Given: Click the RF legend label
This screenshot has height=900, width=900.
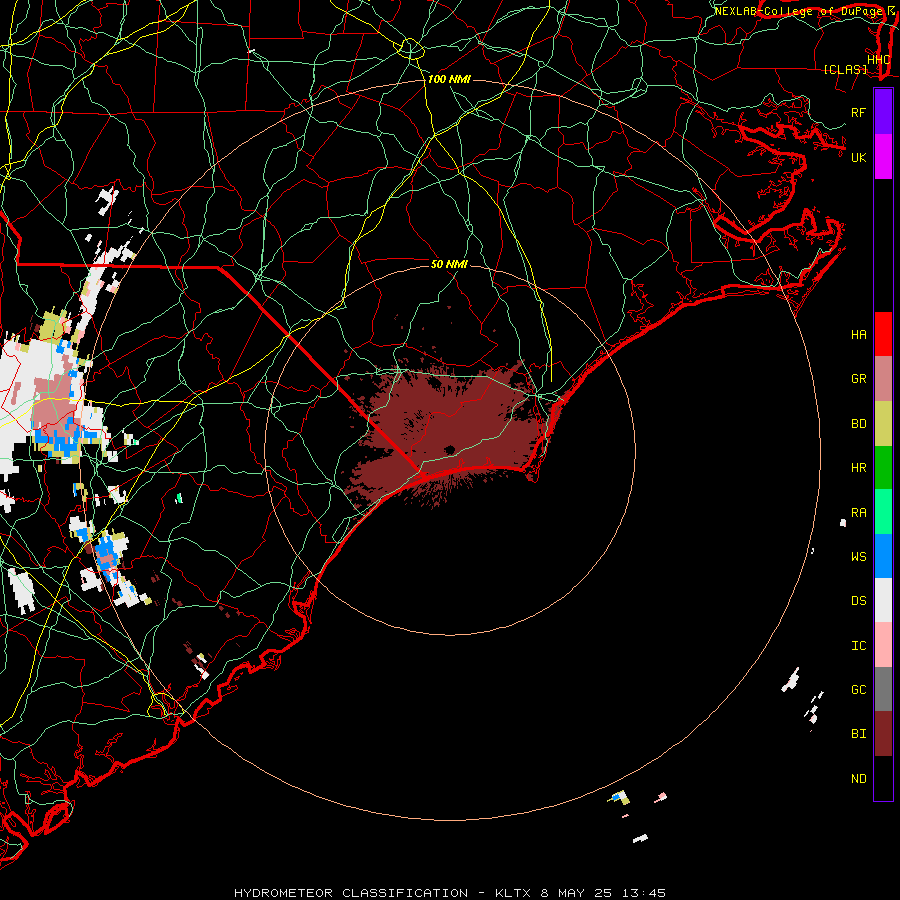Looking at the screenshot, I should (x=858, y=112).
